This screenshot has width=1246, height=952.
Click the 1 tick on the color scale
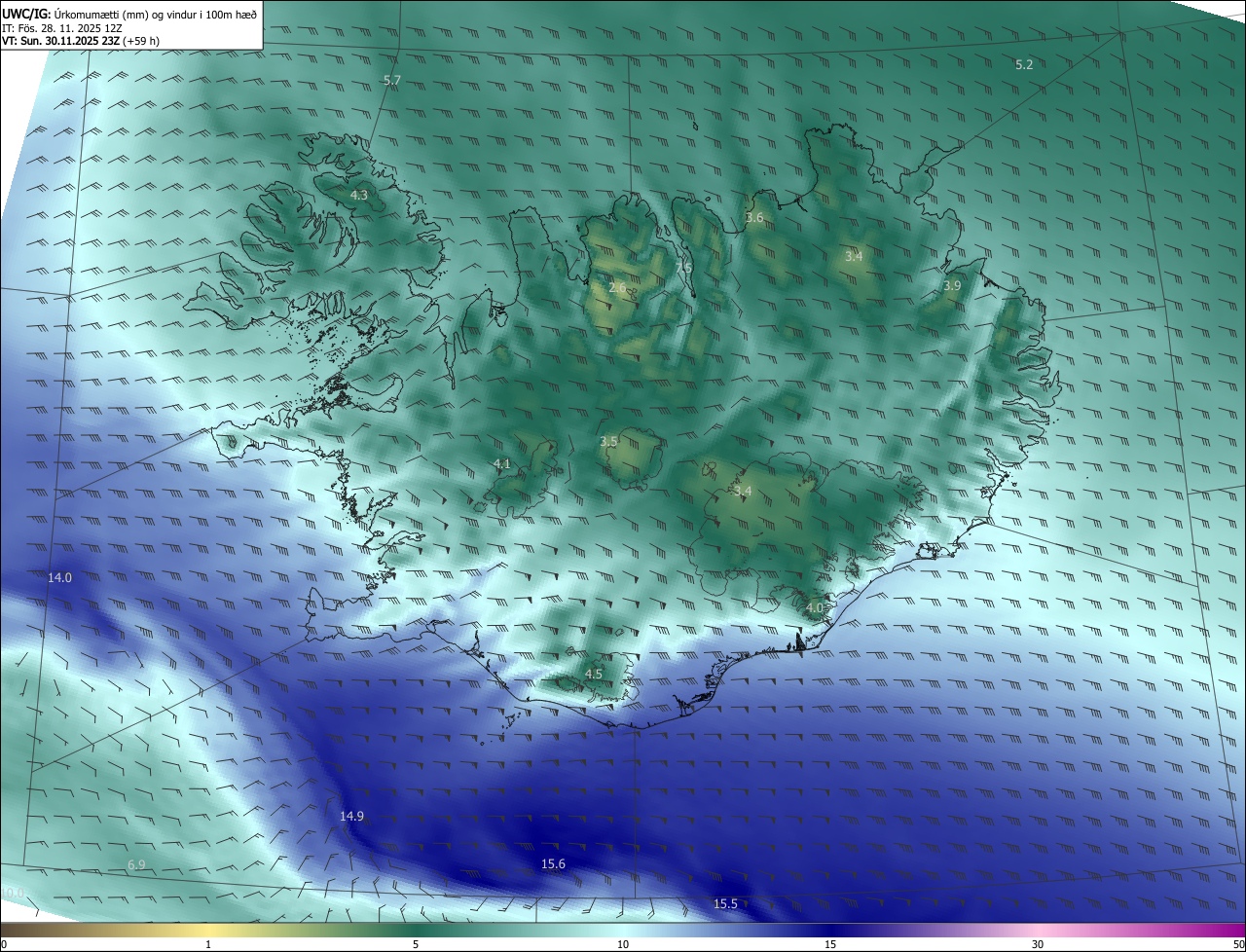(208, 944)
